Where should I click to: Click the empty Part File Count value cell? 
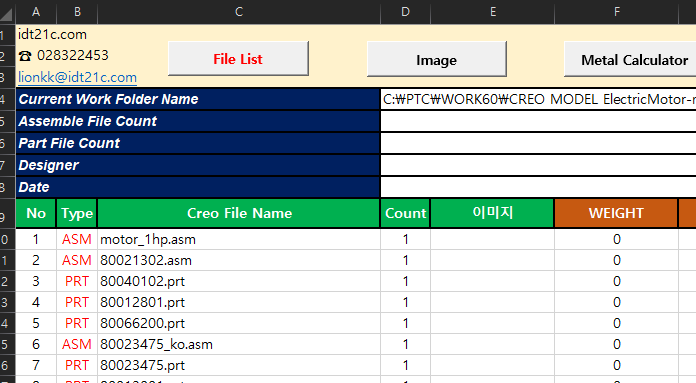pos(538,143)
